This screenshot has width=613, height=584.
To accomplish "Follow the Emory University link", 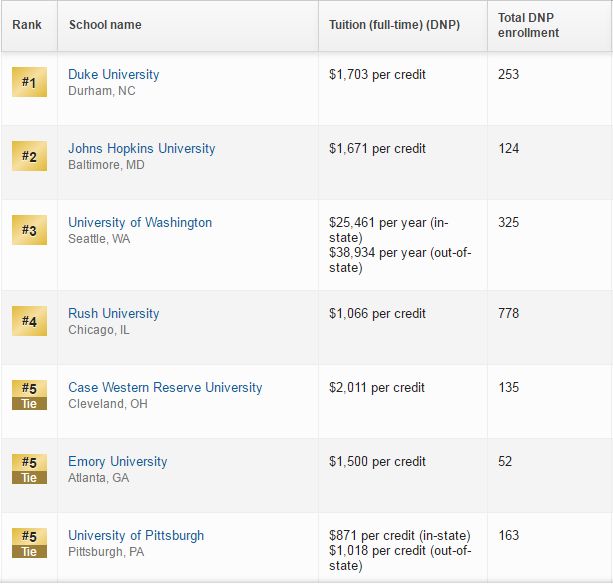I will 118,461.
